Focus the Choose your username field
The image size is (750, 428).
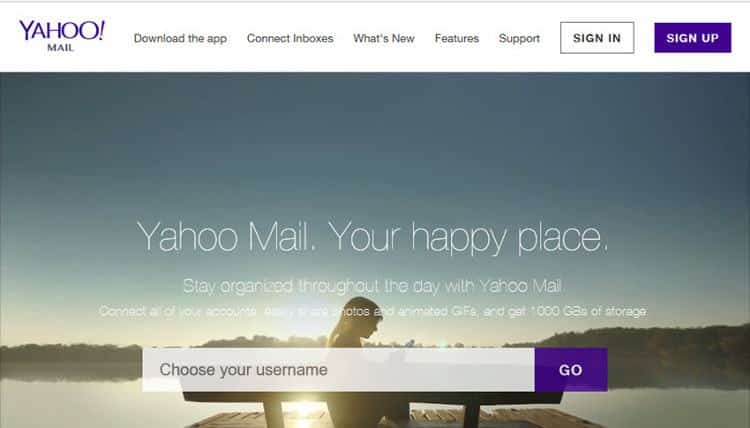pyautogui.click(x=339, y=370)
